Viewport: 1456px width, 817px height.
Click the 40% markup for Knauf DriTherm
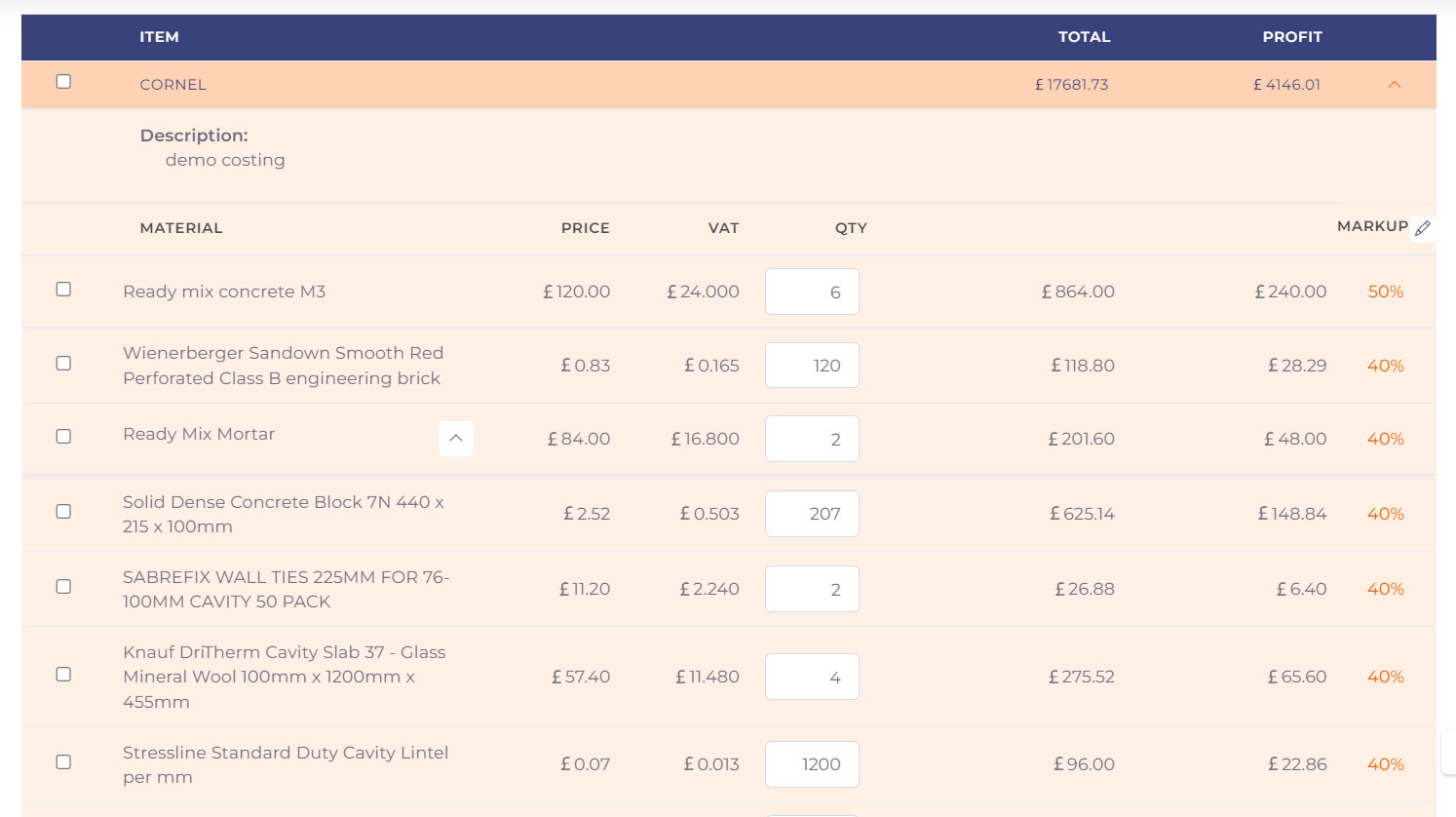[1385, 677]
